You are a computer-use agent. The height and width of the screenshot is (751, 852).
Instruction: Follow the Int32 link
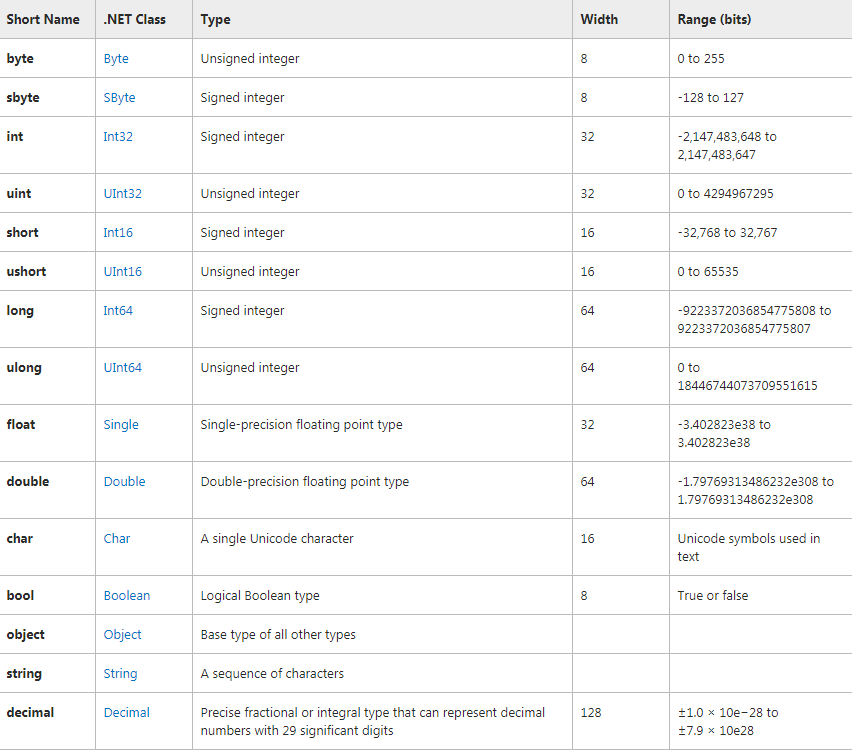coord(118,136)
